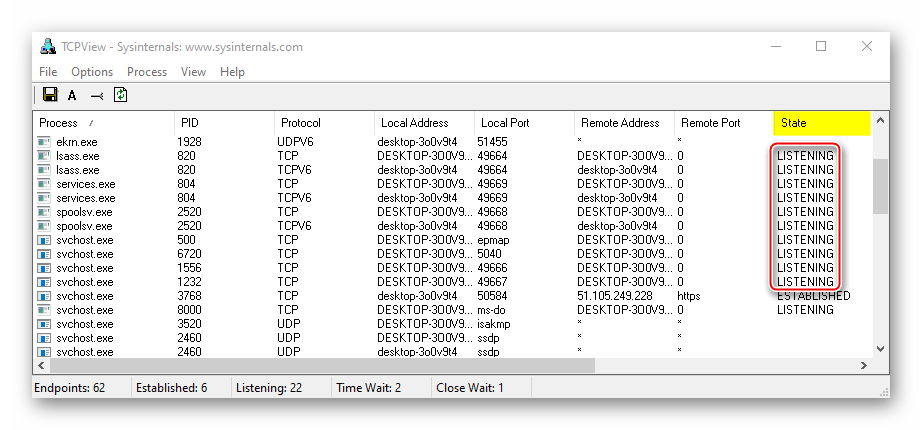Open the Help menu
922x430 pixels.
click(x=232, y=72)
